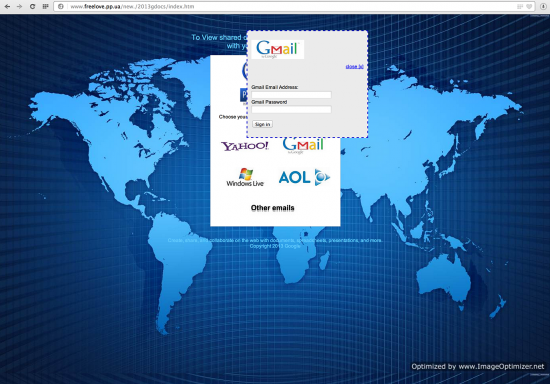Open the downloads icon at toolbar right
This screenshot has width=550, height=384.
coord(543,6)
